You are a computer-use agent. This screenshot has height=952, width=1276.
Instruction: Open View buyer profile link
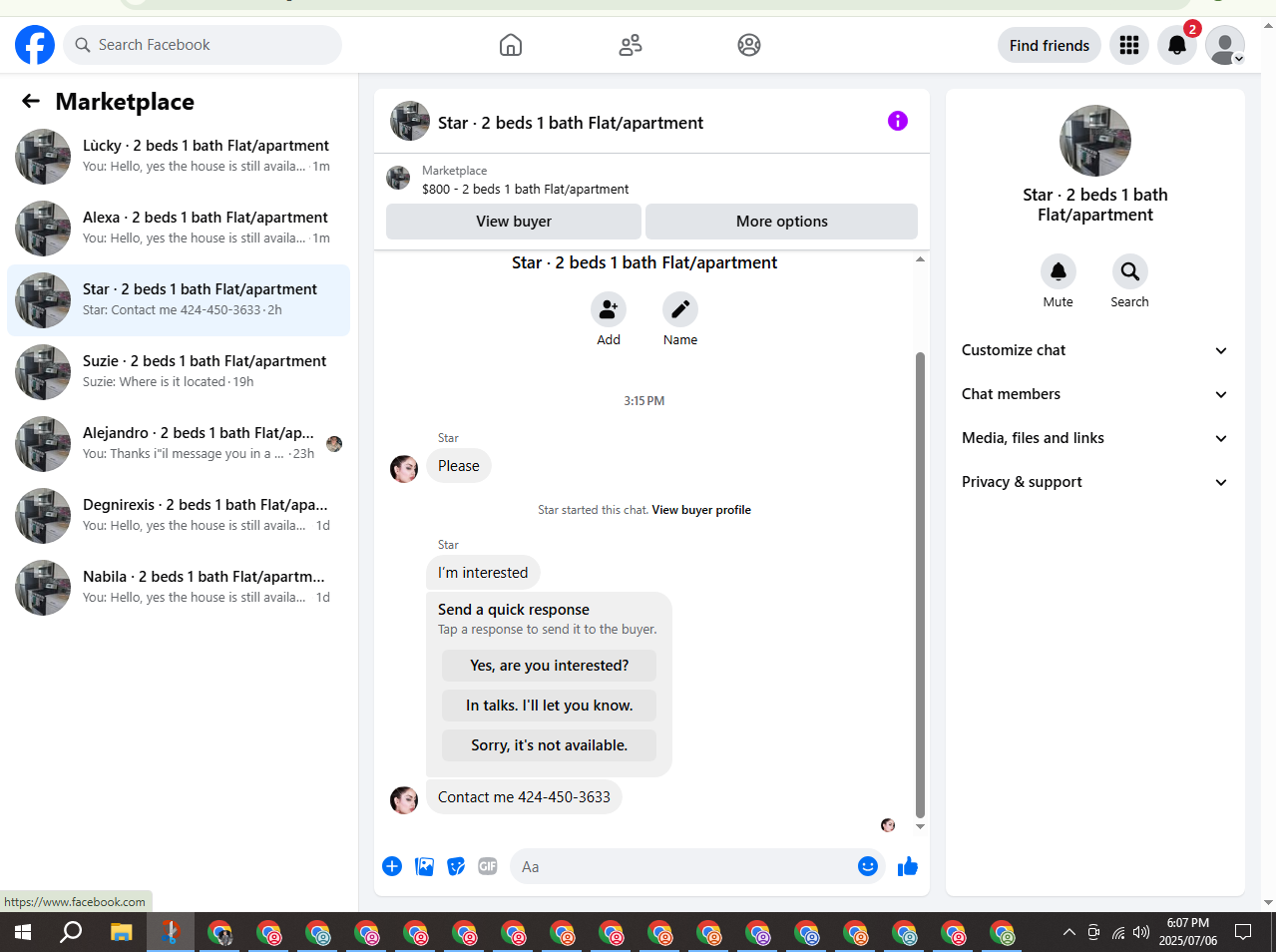(701, 510)
